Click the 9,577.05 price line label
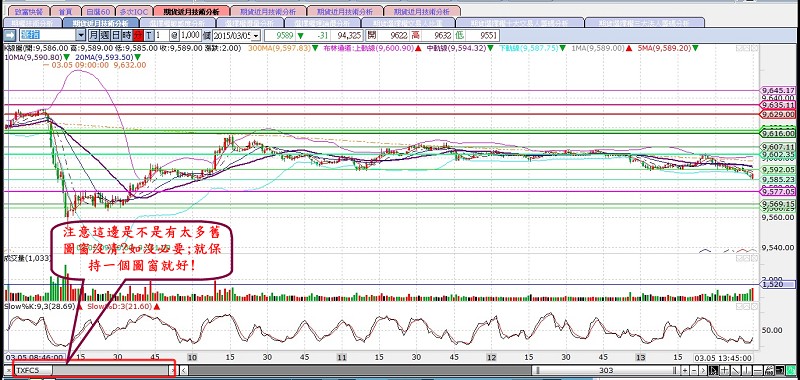The height and width of the screenshot is (380, 800). 778,192
